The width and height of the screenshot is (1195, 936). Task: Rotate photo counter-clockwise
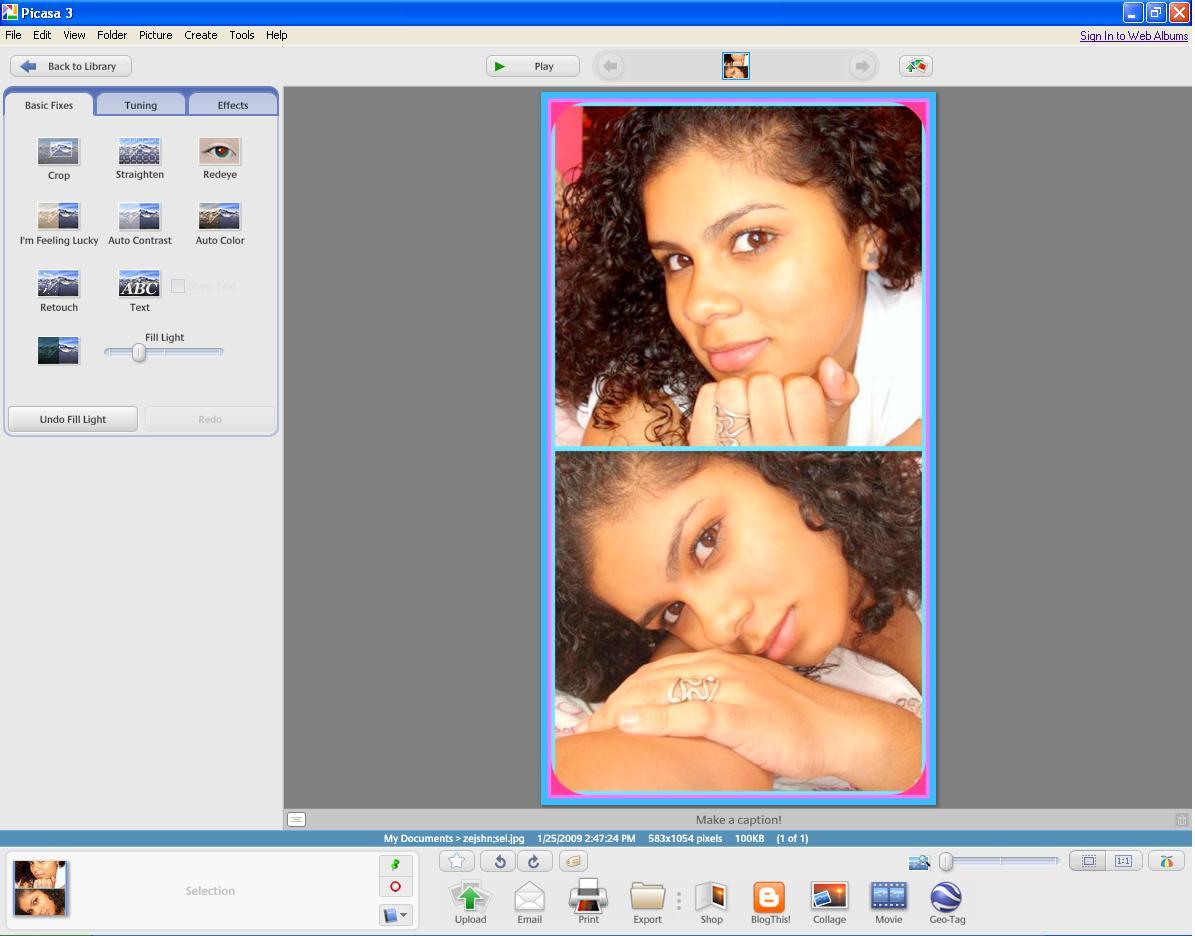click(498, 861)
